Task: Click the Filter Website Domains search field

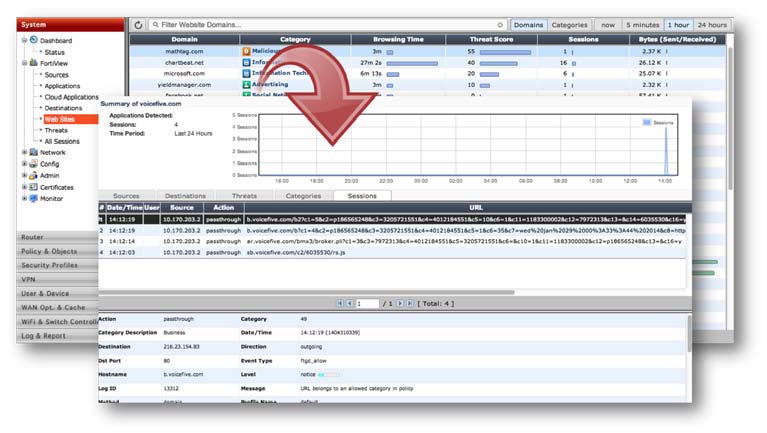Action: pyautogui.click(x=320, y=24)
